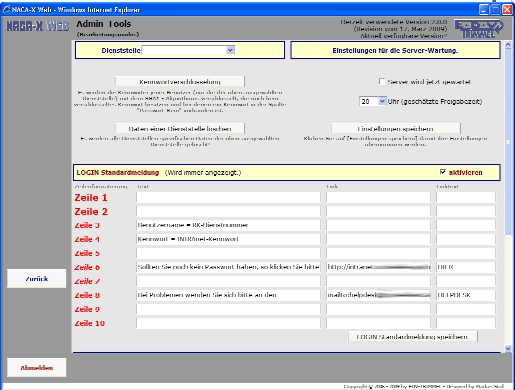The image size is (515, 390).
Task: Click the Zeile 1 text field
Action: pos(228,197)
